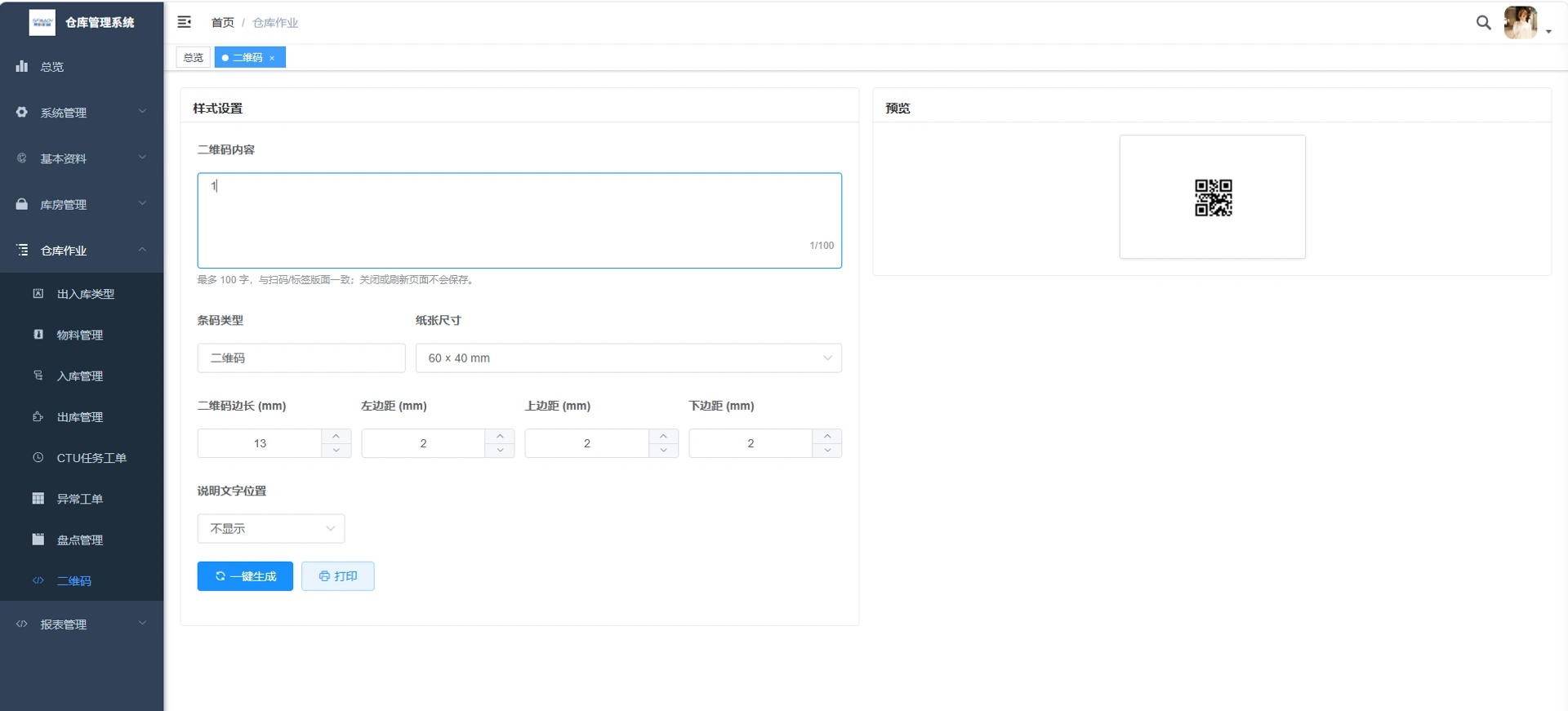1568x711 pixels.
Task: Collapse the sidebar with the hamburger icon
Action: pyautogui.click(x=185, y=22)
